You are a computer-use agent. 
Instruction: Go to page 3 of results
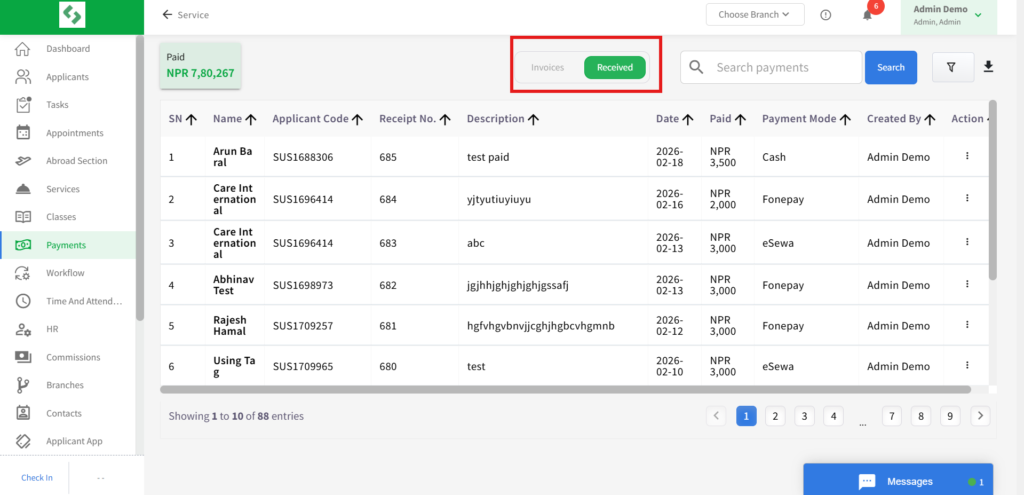pyautogui.click(x=804, y=416)
